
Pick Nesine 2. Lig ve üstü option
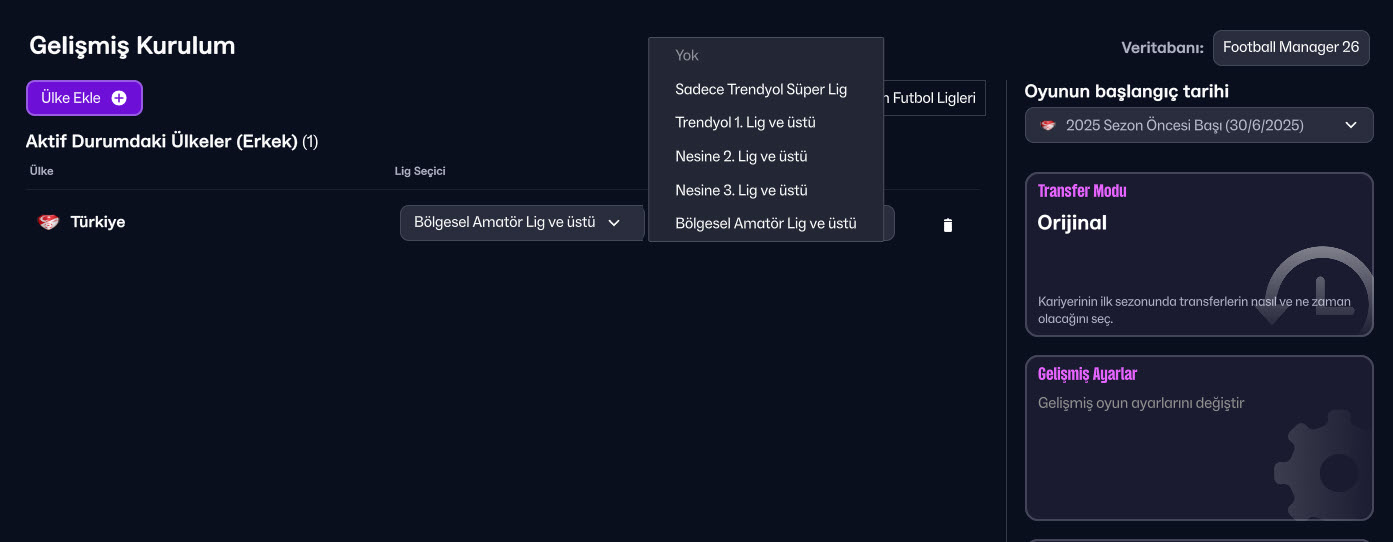coord(741,156)
